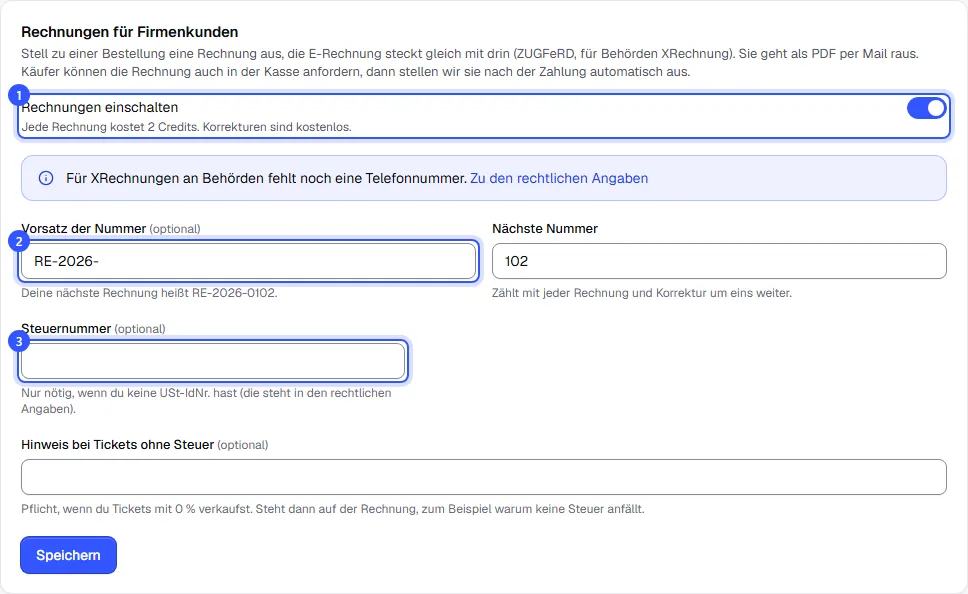Click the Speichern button
The height and width of the screenshot is (594, 968).
click(x=69, y=555)
